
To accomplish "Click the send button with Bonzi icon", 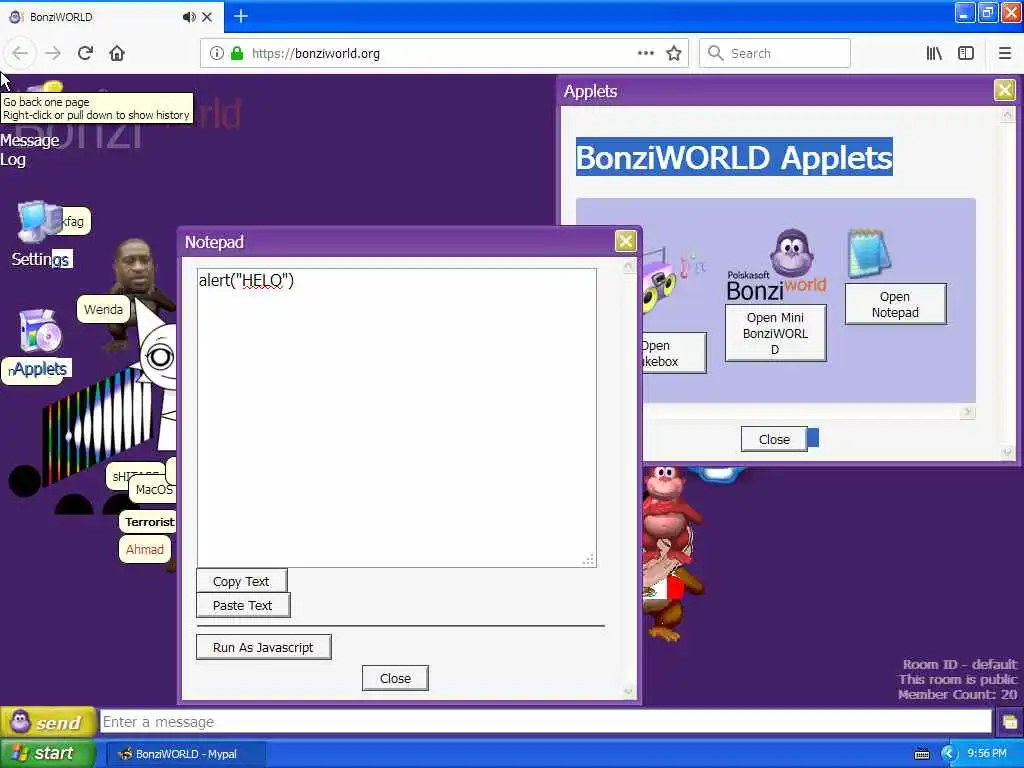I will 48,722.
